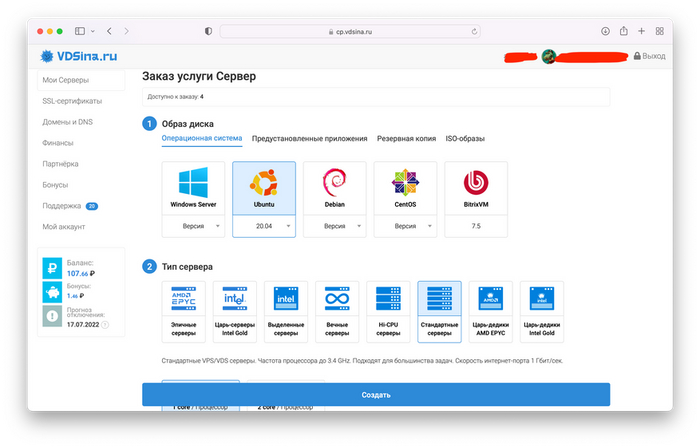This screenshot has width=700, height=447.
Task: Open Домены и DNS in sidebar
Action: 67,122
